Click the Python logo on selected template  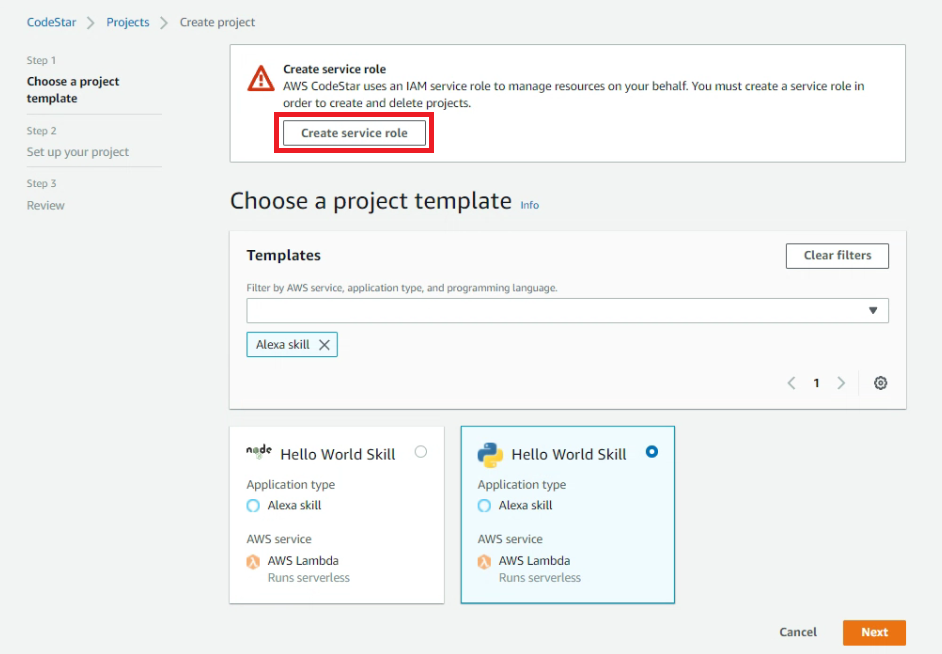pyautogui.click(x=490, y=455)
